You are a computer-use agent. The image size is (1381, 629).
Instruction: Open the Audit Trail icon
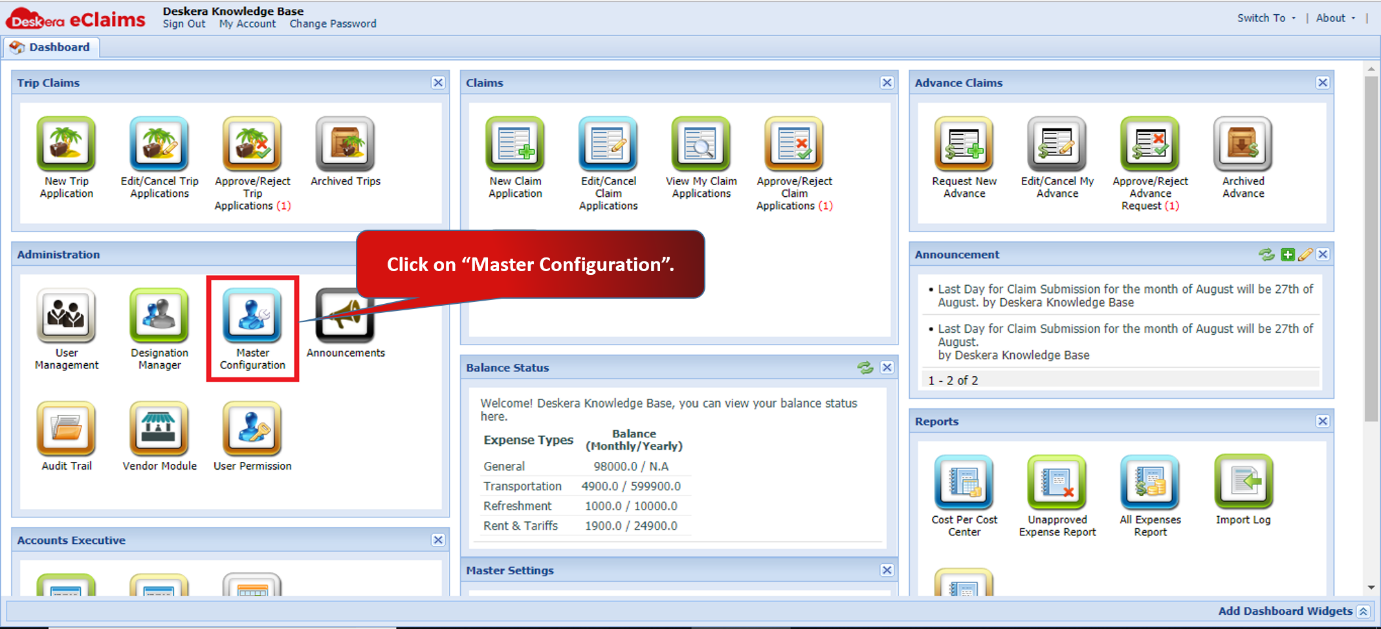[x=66, y=429]
